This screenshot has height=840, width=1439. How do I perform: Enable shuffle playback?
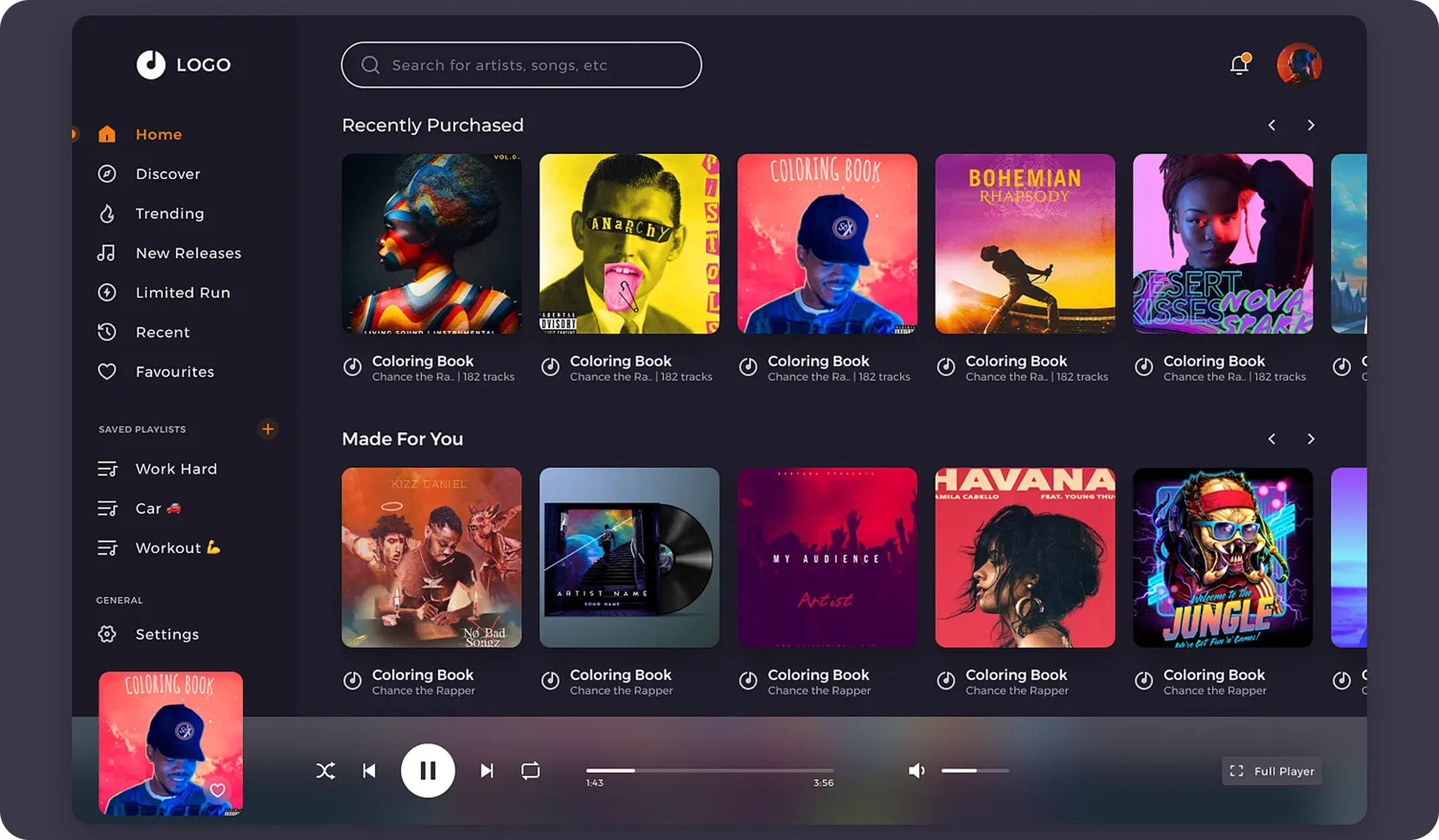[x=326, y=771]
